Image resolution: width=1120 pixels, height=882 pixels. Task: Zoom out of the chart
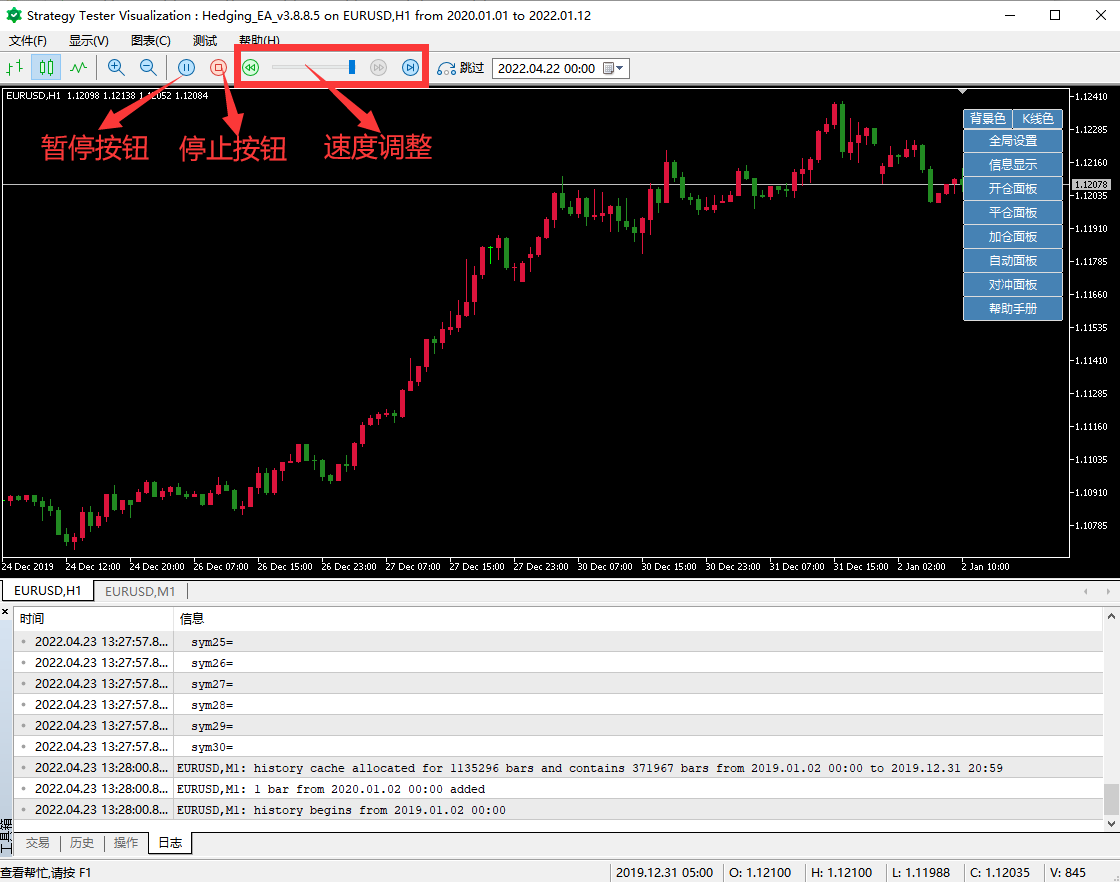148,68
